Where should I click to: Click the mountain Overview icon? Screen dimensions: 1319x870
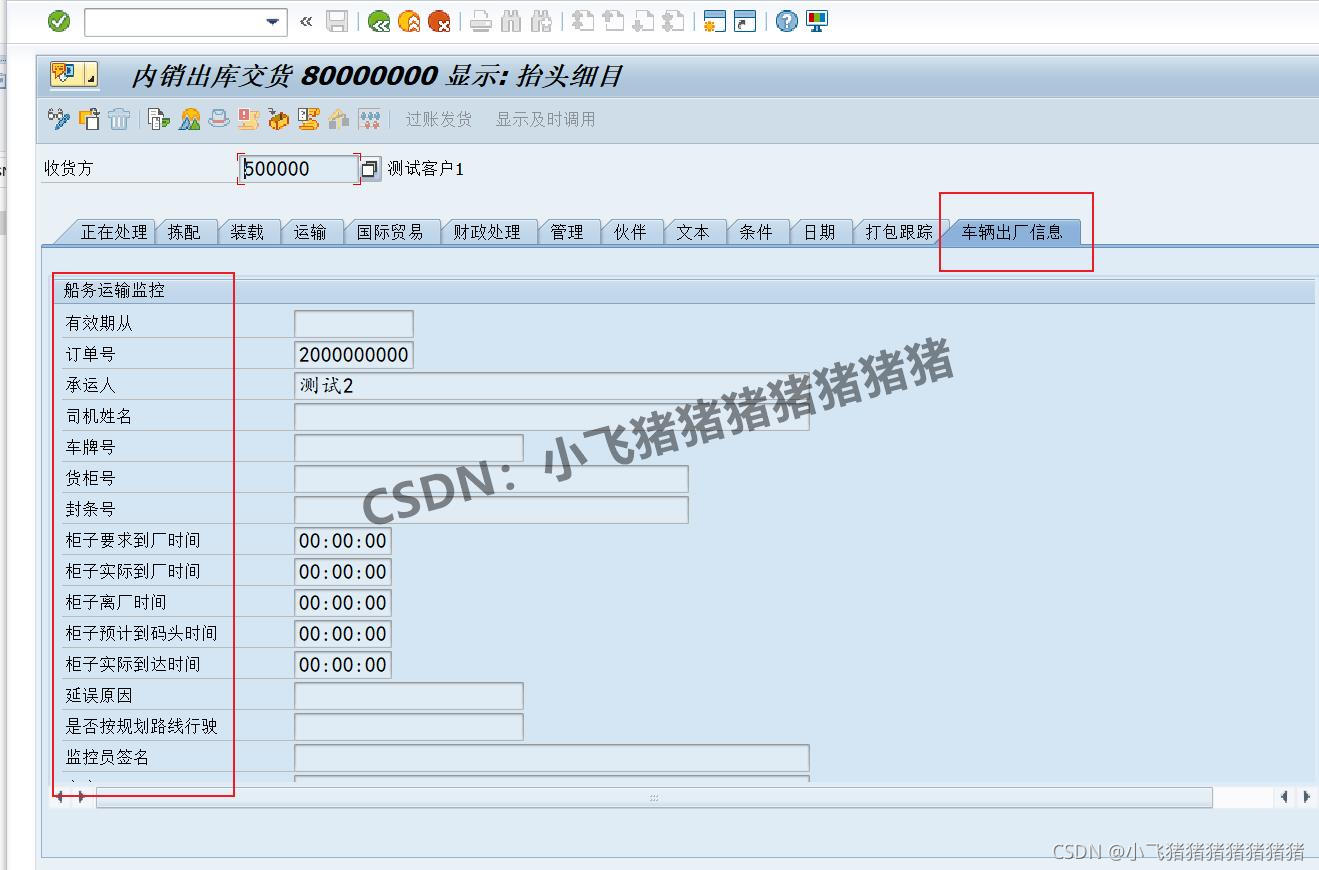(189, 119)
